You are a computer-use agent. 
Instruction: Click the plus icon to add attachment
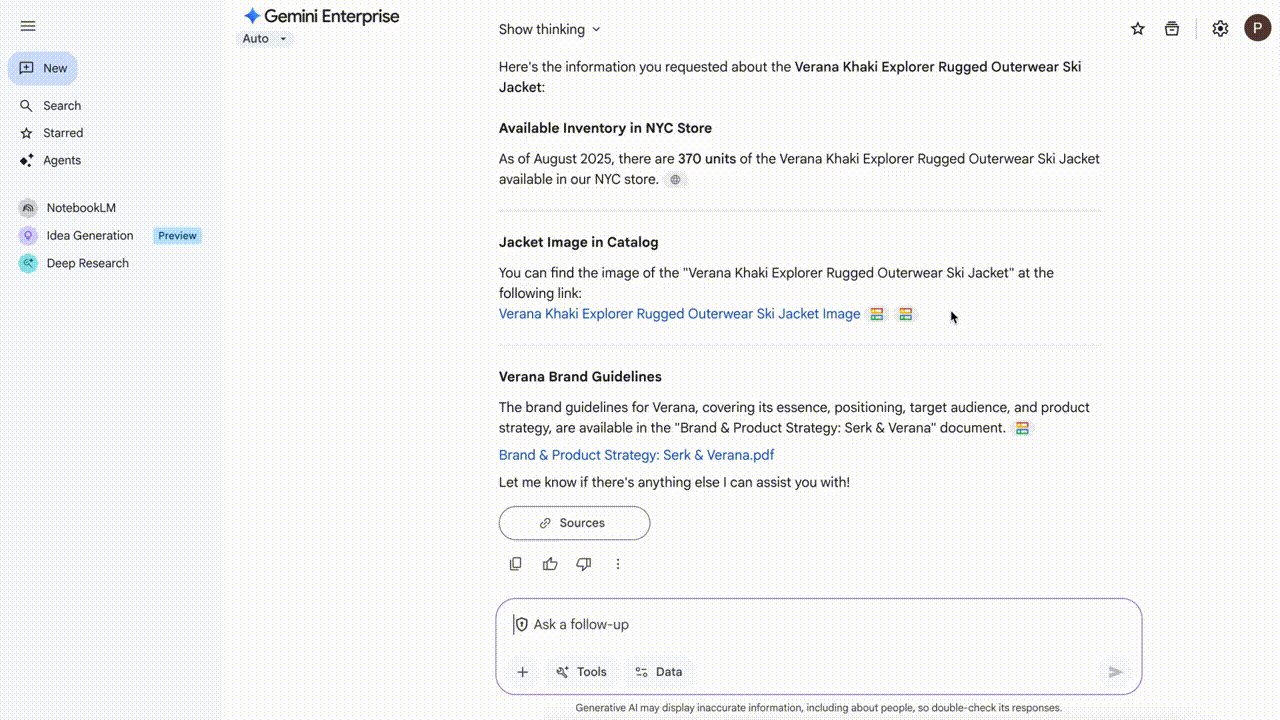pyautogui.click(x=522, y=672)
